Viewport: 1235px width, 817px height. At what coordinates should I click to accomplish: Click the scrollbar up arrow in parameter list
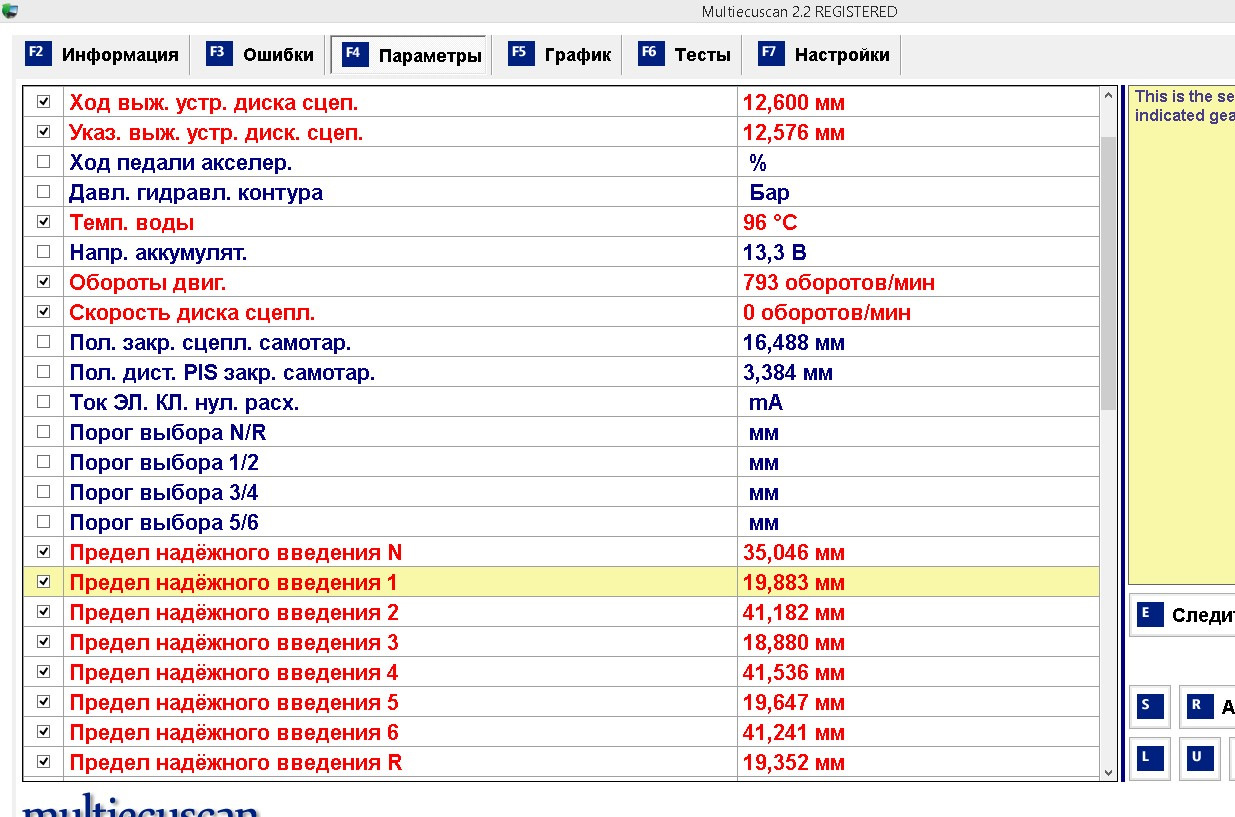(1108, 96)
